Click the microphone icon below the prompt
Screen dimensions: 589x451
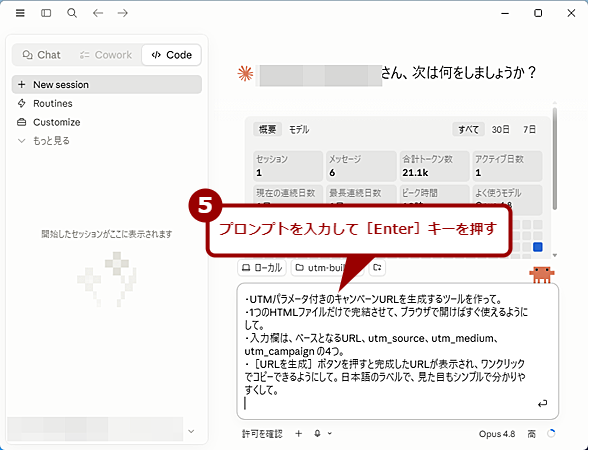pyautogui.click(x=317, y=434)
